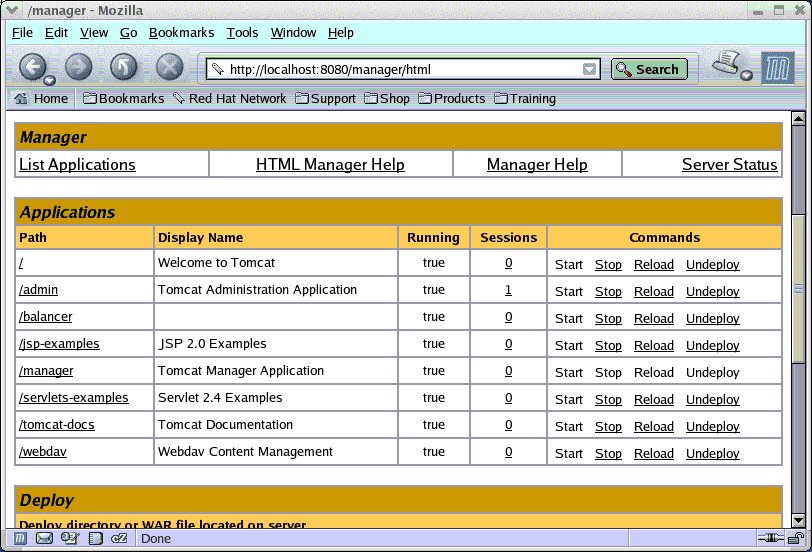Click the online/offline connection status icon

pyautogui.click(x=771, y=539)
